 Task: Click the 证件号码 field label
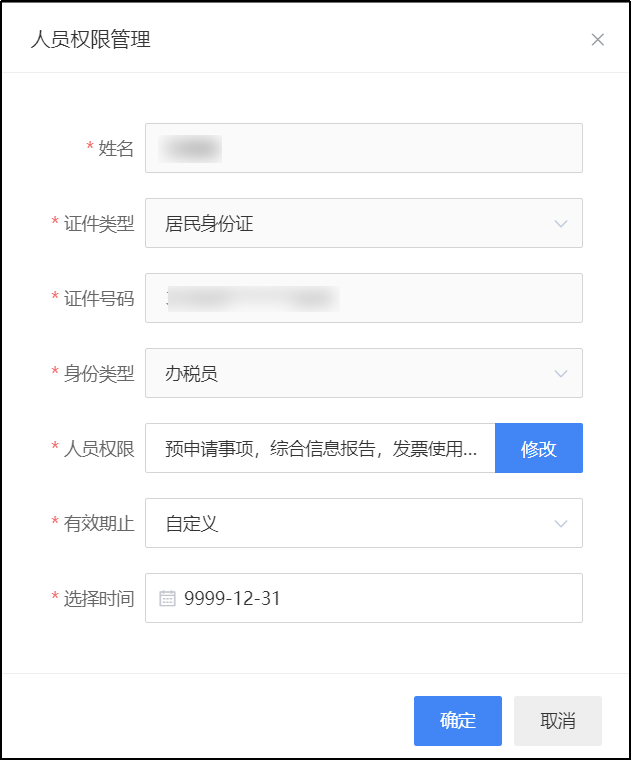click(x=99, y=298)
